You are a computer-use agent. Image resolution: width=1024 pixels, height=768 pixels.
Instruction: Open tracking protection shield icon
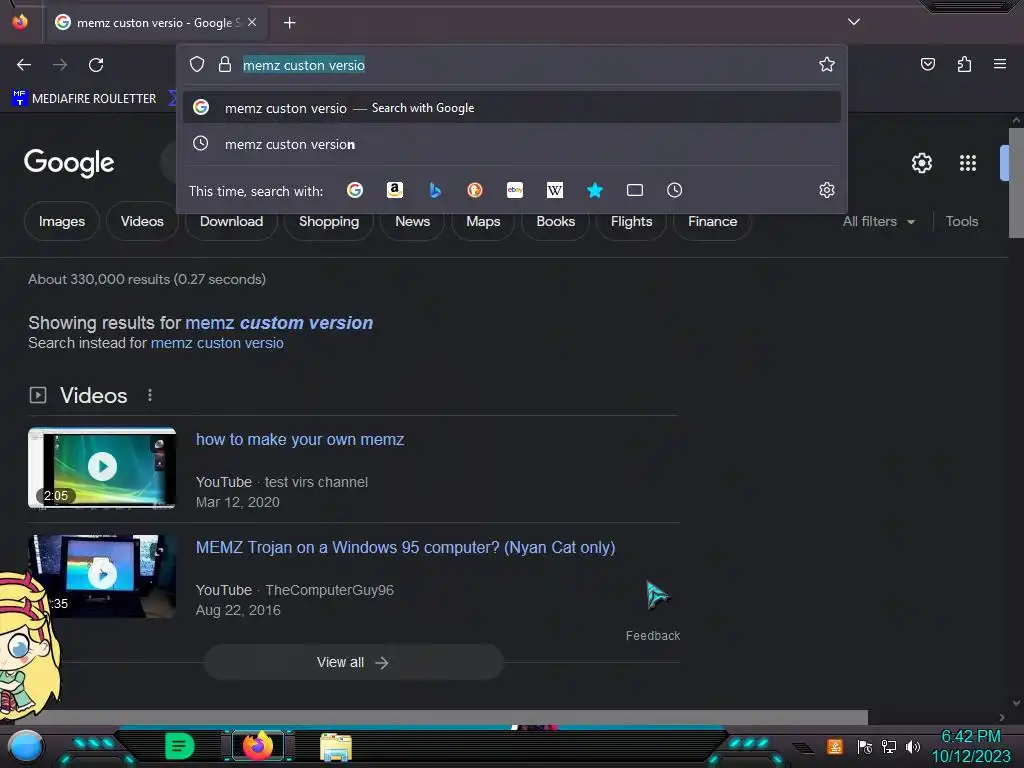(197, 64)
